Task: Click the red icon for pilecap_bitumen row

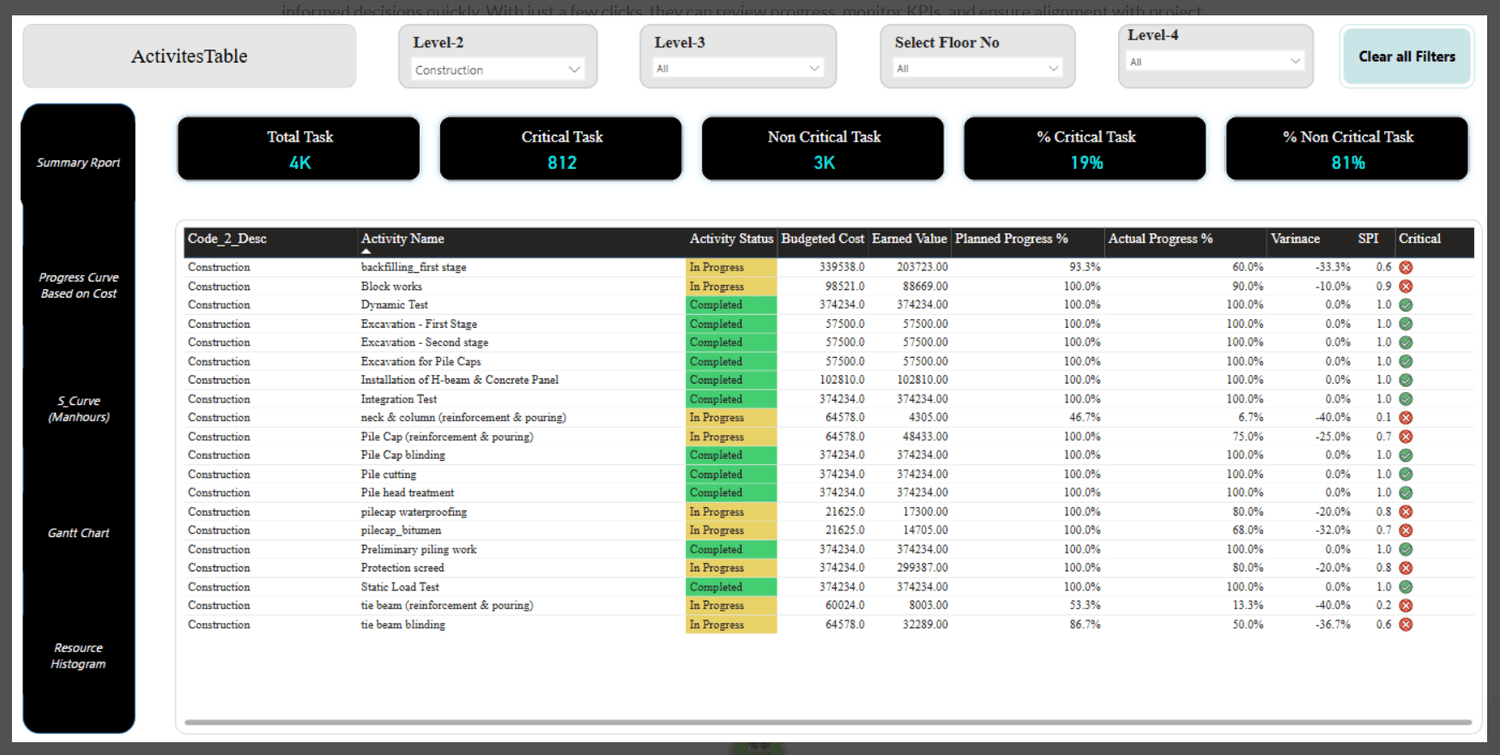Action: click(x=1405, y=530)
